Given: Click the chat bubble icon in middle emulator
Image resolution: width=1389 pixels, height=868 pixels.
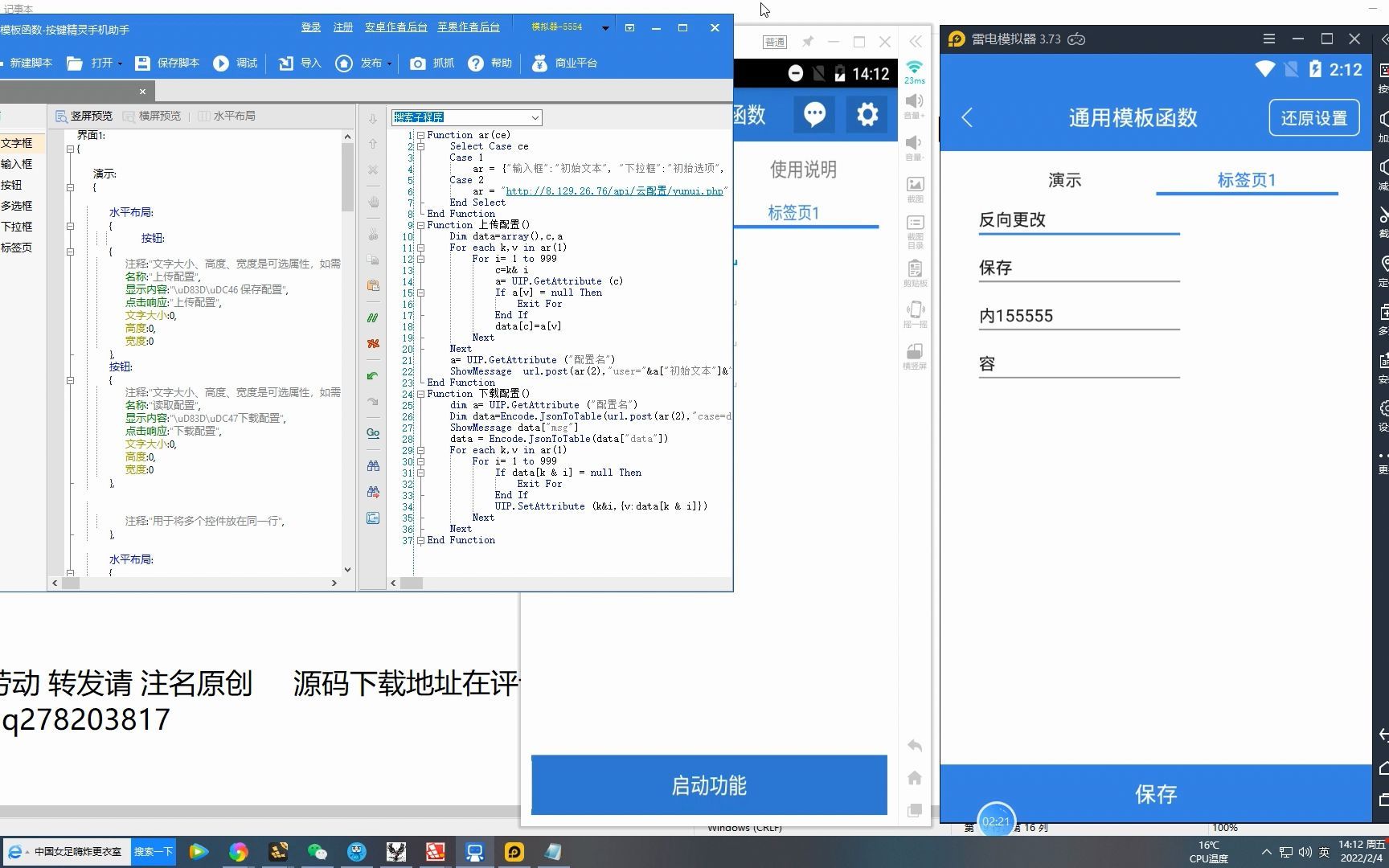Looking at the screenshot, I should pyautogui.click(x=814, y=114).
